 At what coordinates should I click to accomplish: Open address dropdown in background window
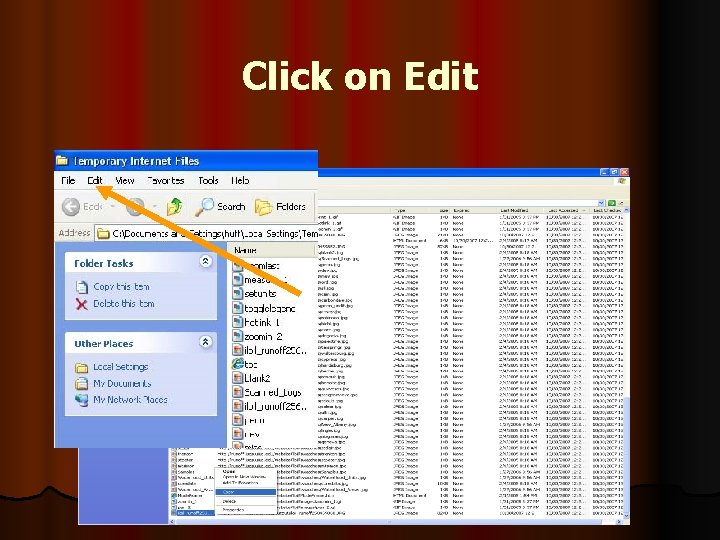pyautogui.click(x=602, y=203)
